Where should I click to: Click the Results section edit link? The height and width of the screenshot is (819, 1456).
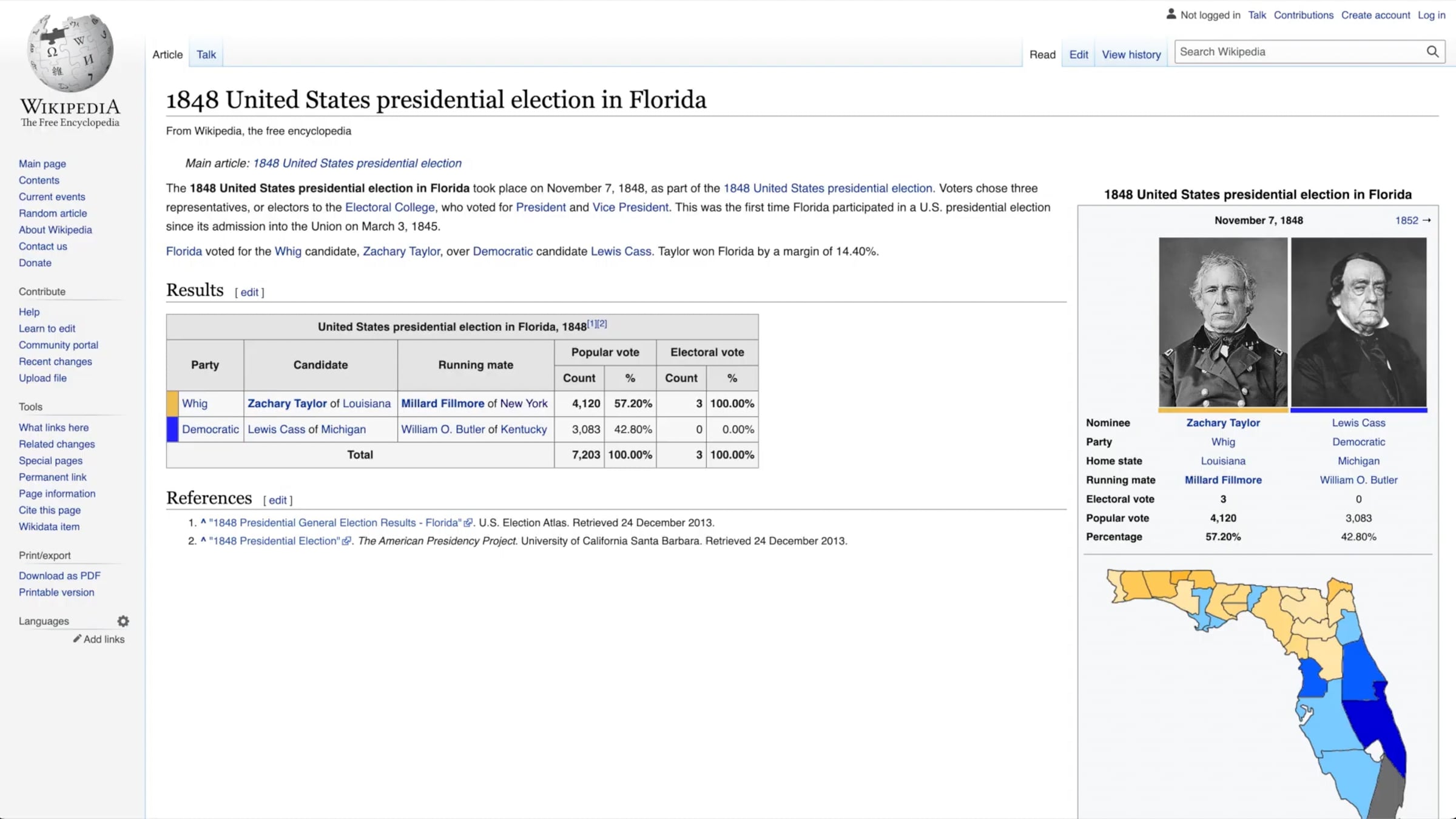pos(249,292)
